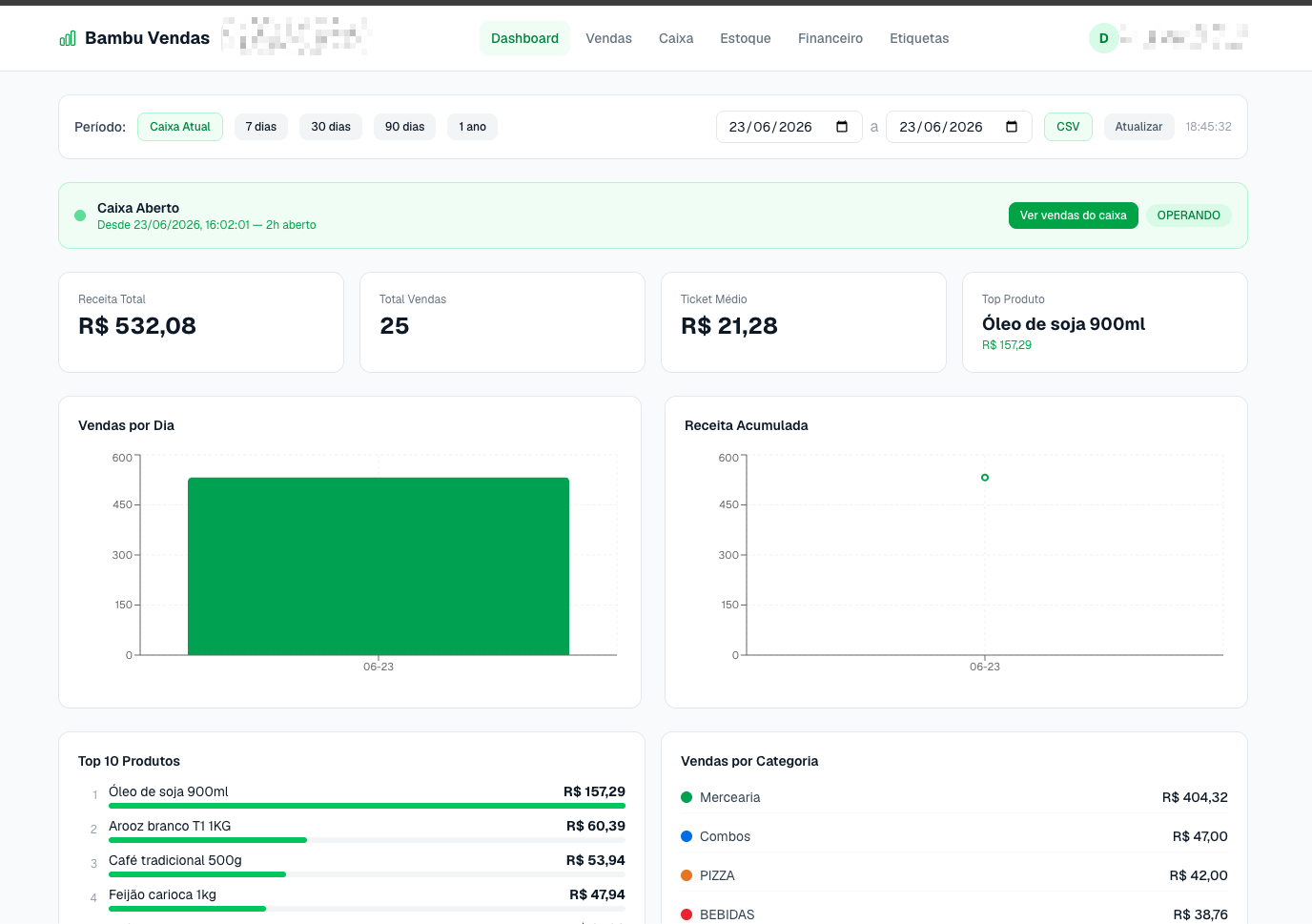1312x924 pixels.
Task: Click the 06-23 label under Vendas por Dia
Action: tap(379, 667)
